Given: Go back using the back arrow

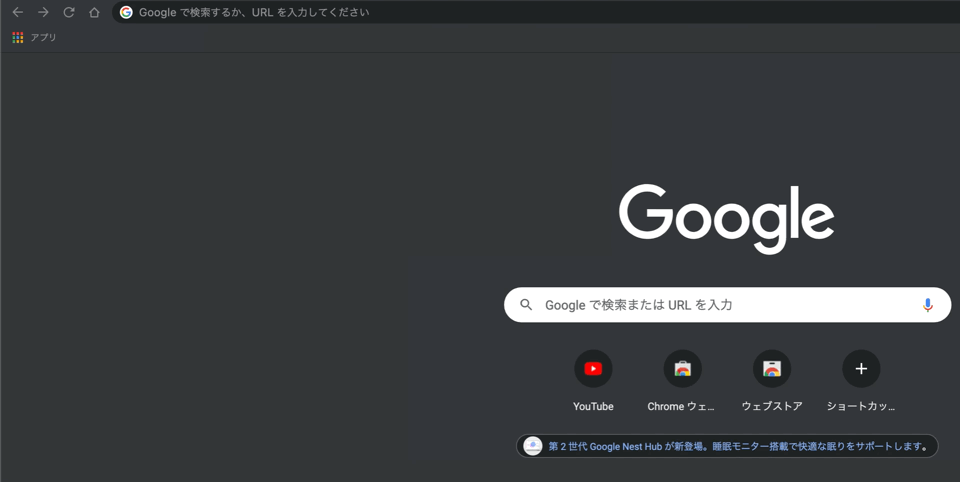Looking at the screenshot, I should pos(17,12).
